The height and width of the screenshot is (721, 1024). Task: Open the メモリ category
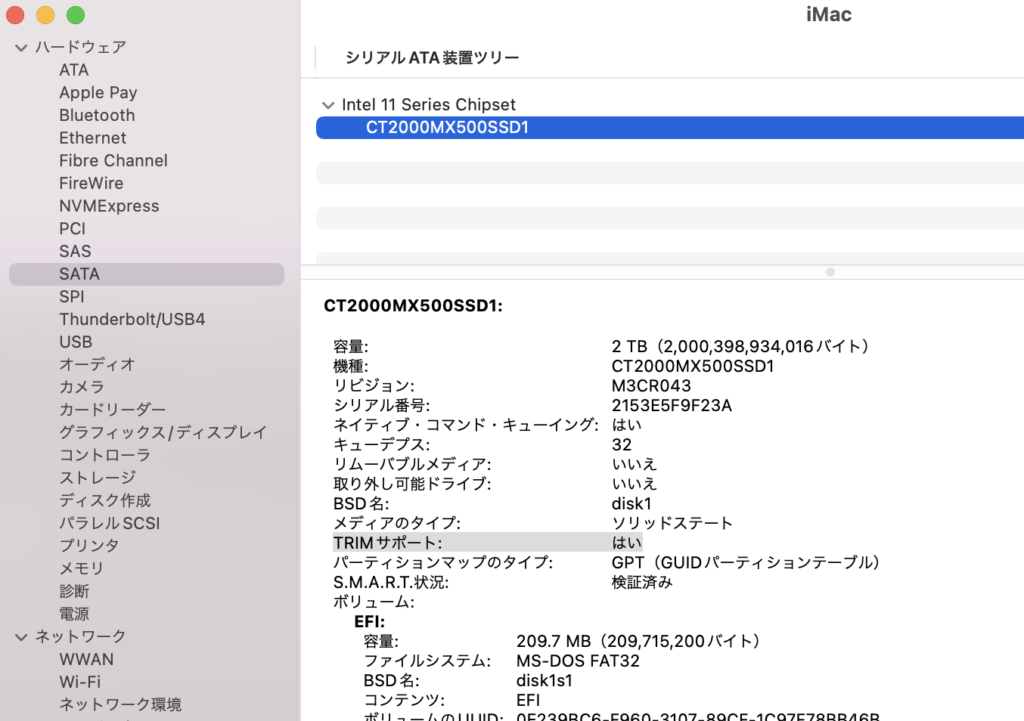tap(82, 568)
